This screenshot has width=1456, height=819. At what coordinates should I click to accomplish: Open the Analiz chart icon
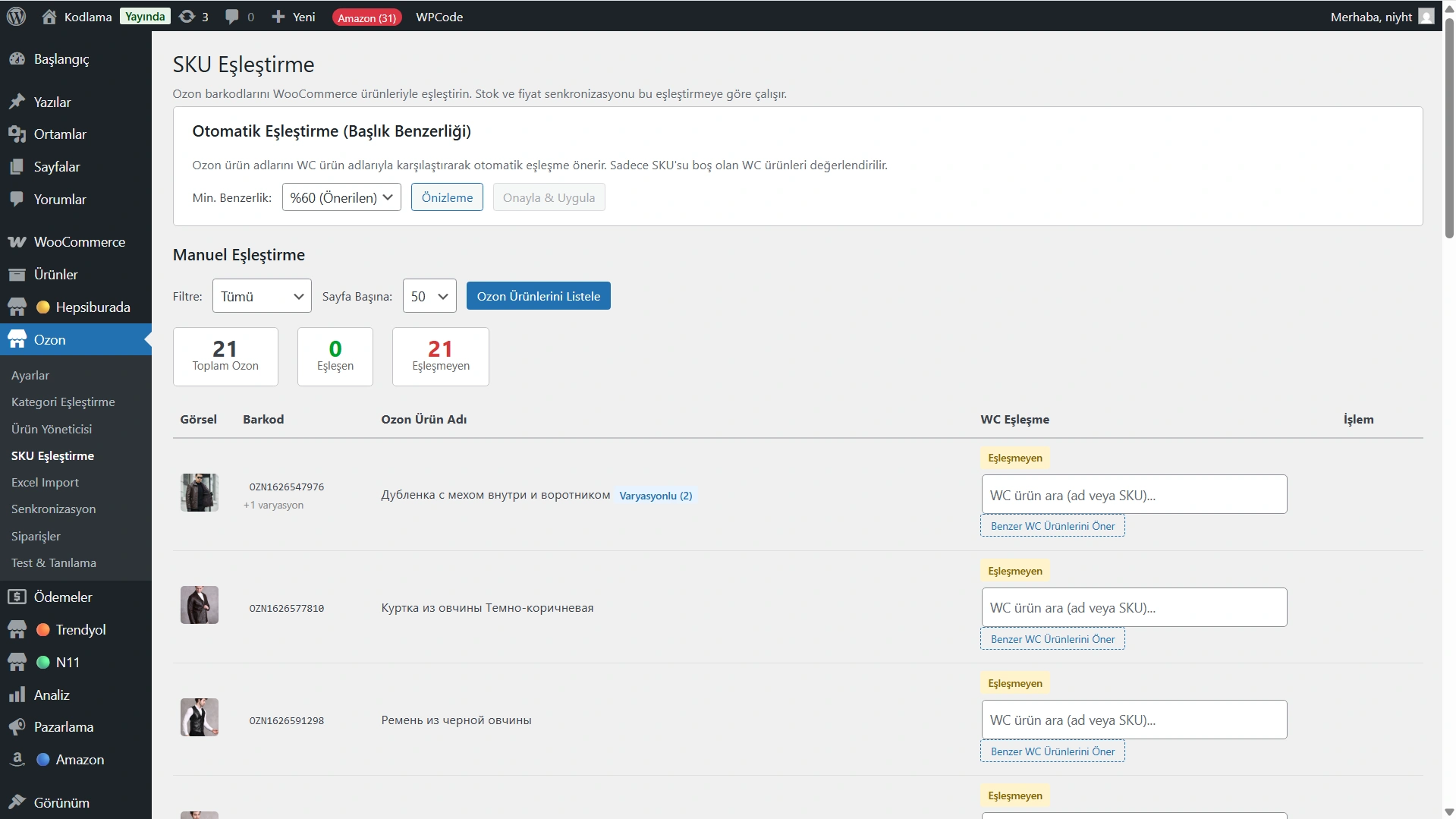click(x=17, y=695)
